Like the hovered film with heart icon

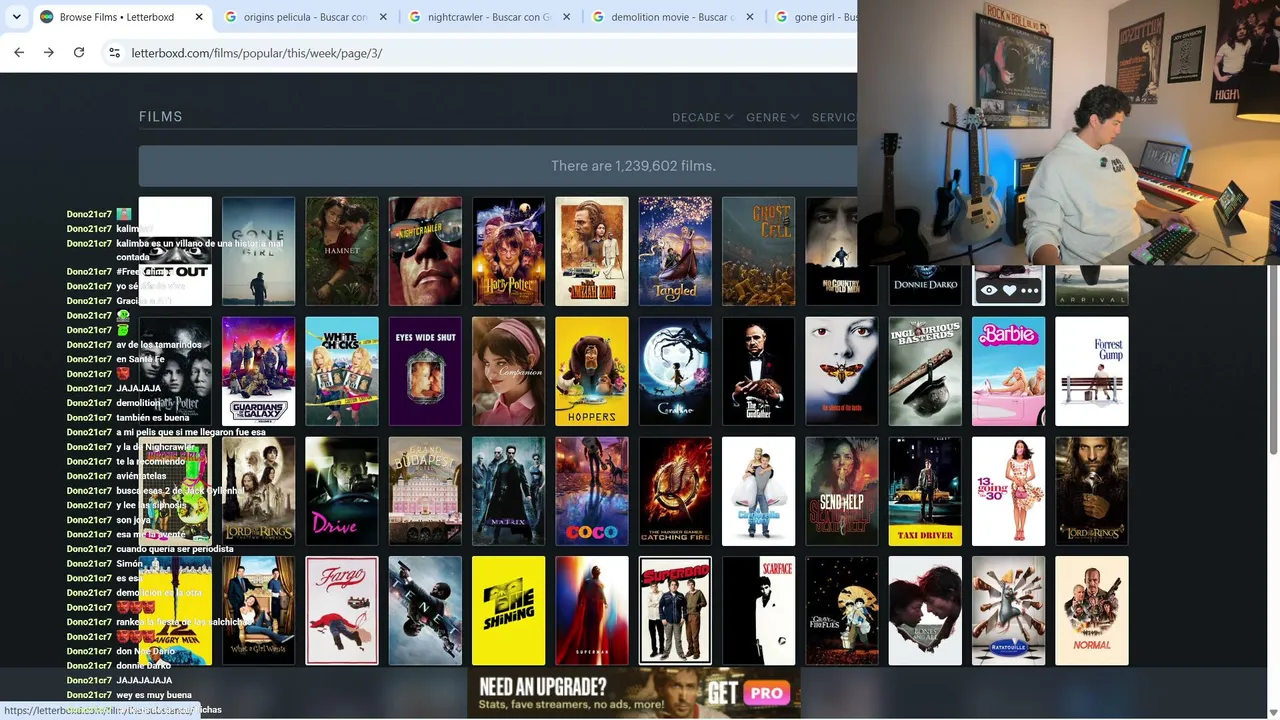[x=1009, y=291]
